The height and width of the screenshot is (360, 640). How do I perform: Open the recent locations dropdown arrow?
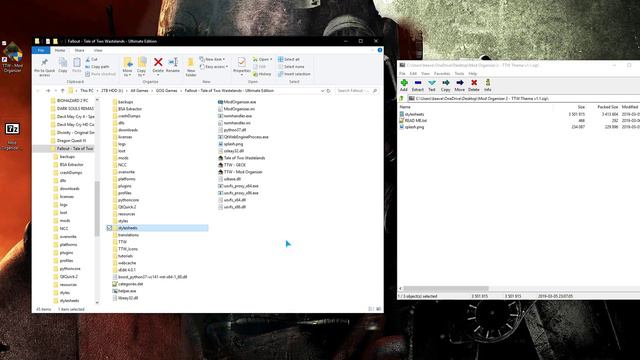pos(55,91)
